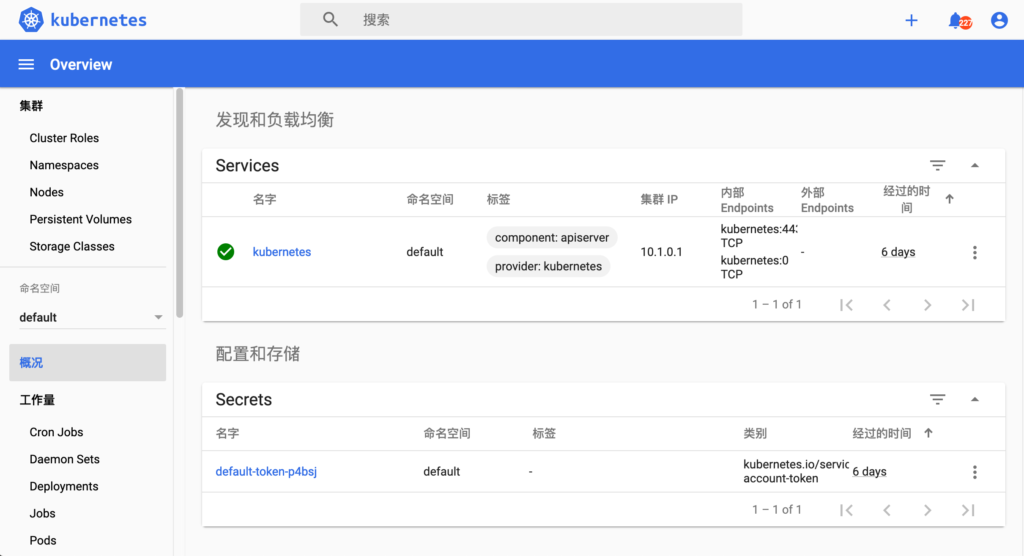Open the 工作量 workloads section
This screenshot has width=1024, height=556.
click(x=37, y=400)
